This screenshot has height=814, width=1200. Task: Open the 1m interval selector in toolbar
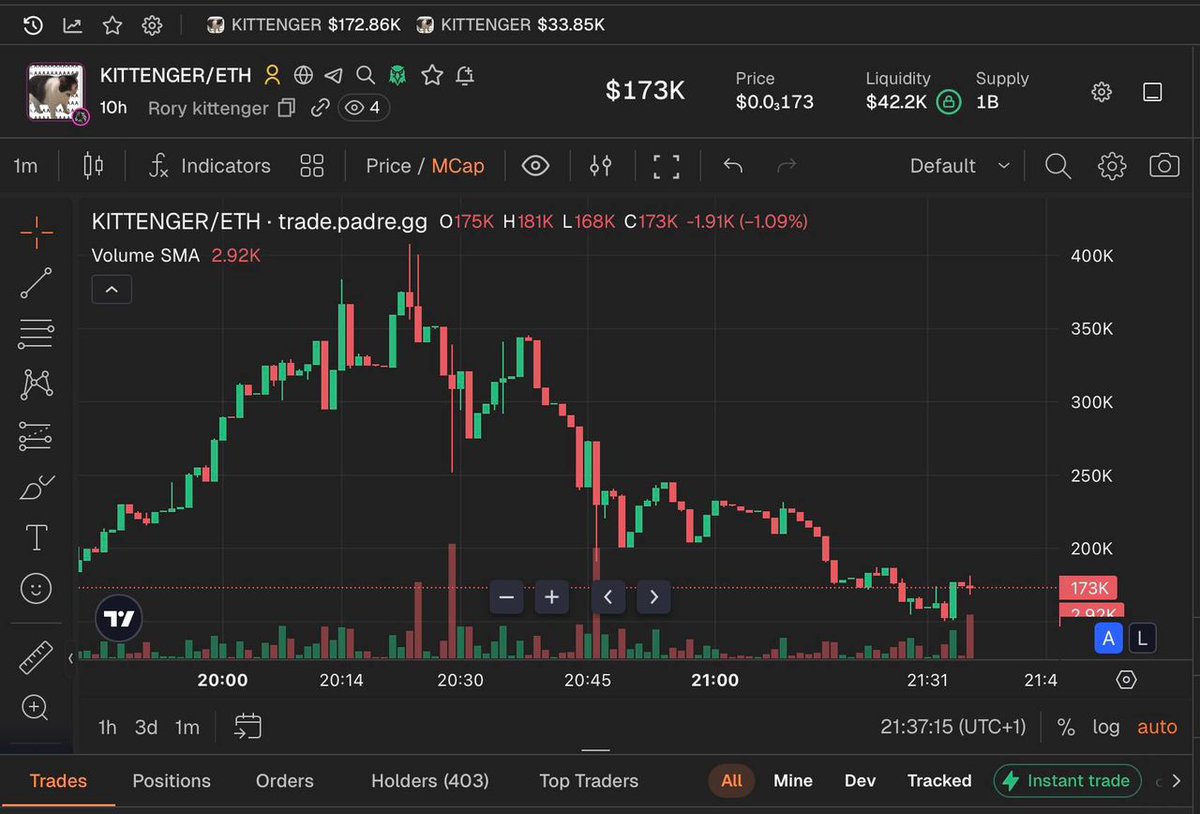[26, 166]
